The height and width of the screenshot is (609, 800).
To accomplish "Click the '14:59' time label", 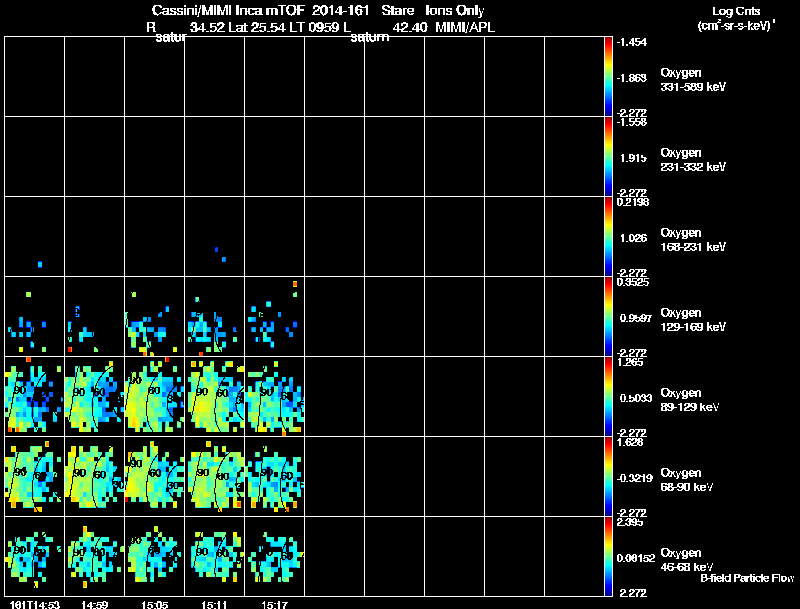I will [x=94, y=605].
